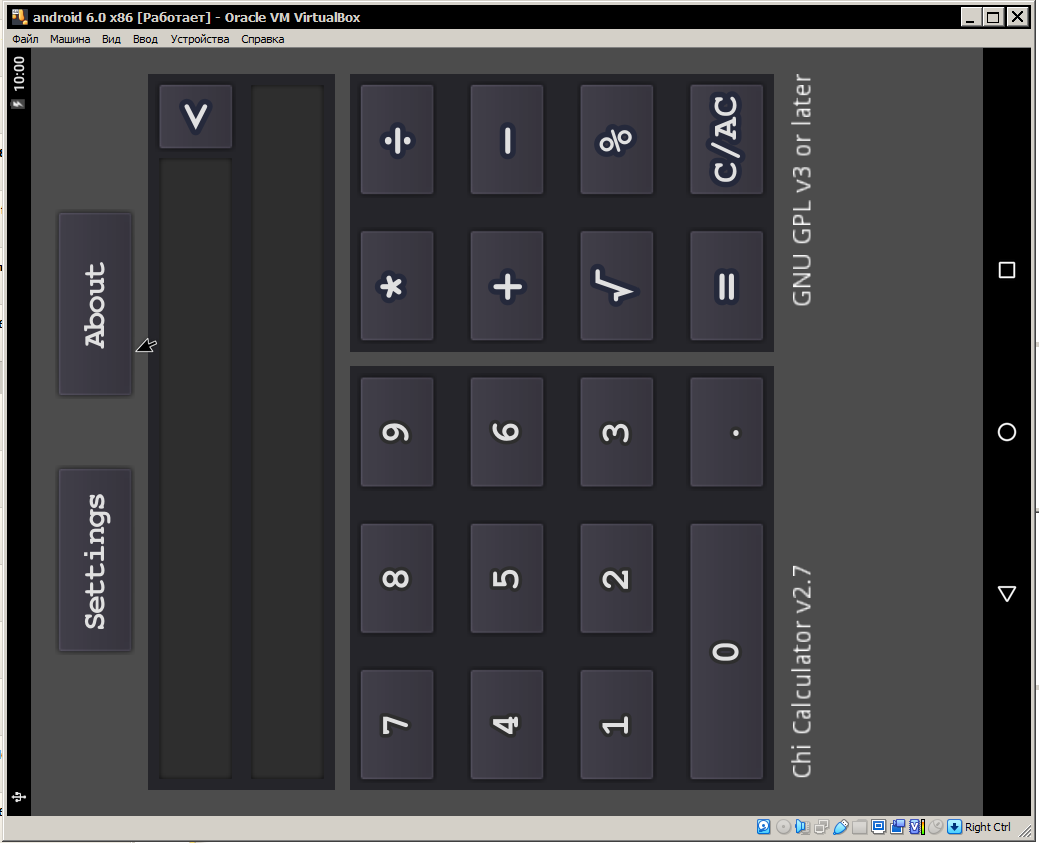Tap the Android recent apps square
This screenshot has width=1039, height=843.
click(1007, 270)
